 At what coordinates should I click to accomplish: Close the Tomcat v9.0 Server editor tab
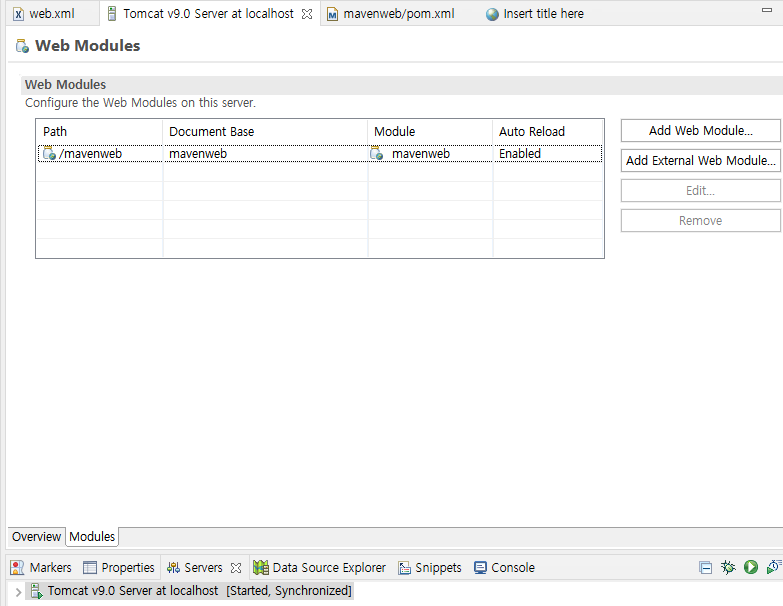pos(307,14)
